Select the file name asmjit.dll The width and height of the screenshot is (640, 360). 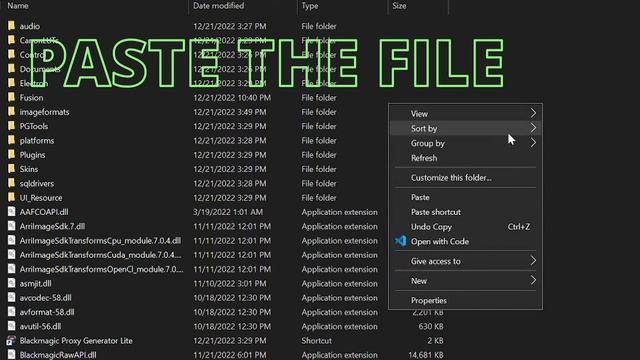point(36,283)
